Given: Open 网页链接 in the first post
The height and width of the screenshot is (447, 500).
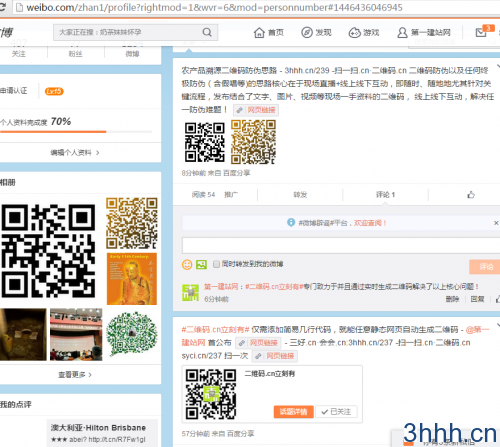Looking at the screenshot, I should (256, 110).
